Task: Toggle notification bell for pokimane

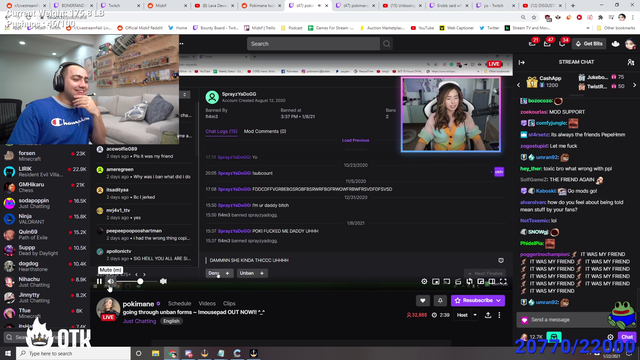Action: 440,300
